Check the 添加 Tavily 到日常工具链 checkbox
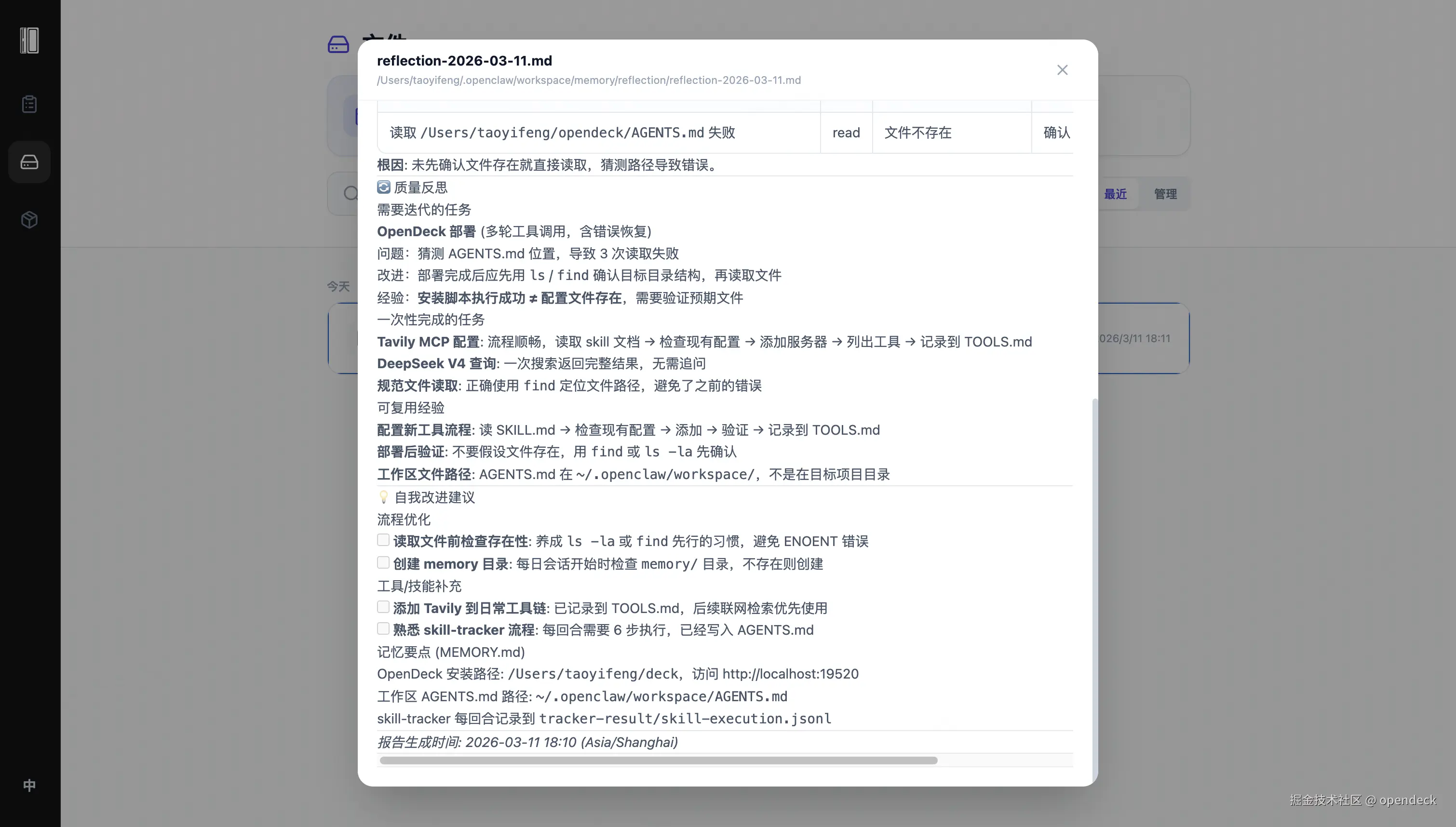 383,607
